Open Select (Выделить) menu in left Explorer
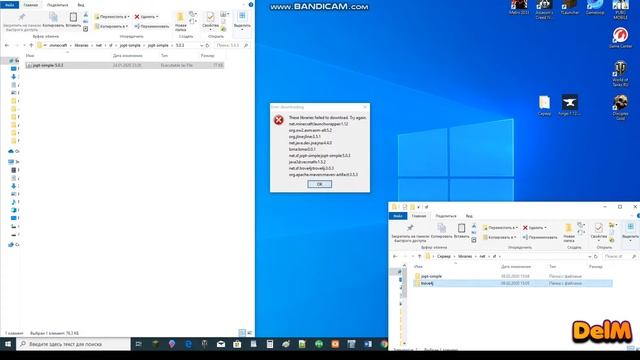This screenshot has width=640, height=360. [x=242, y=20]
